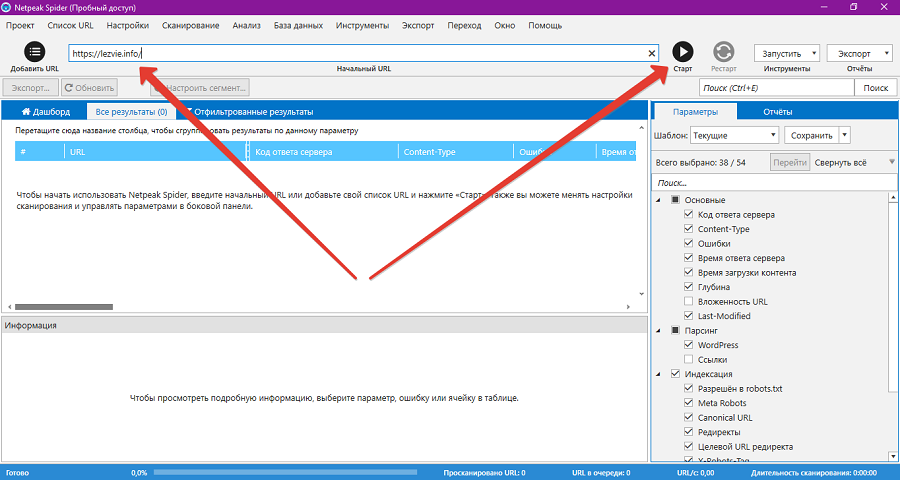Click the Netpeak Spider app logo icon
Screen dimensions: 900x480
[6, 8]
